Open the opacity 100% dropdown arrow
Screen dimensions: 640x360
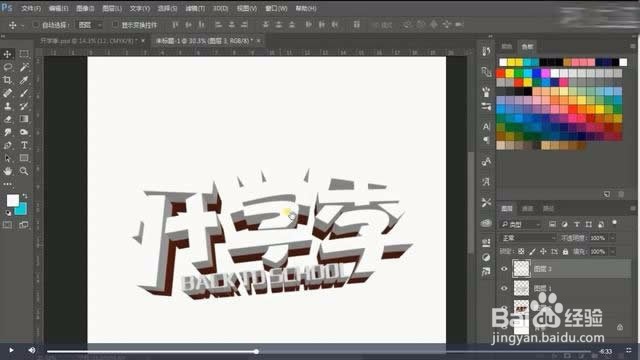[x=613, y=238]
